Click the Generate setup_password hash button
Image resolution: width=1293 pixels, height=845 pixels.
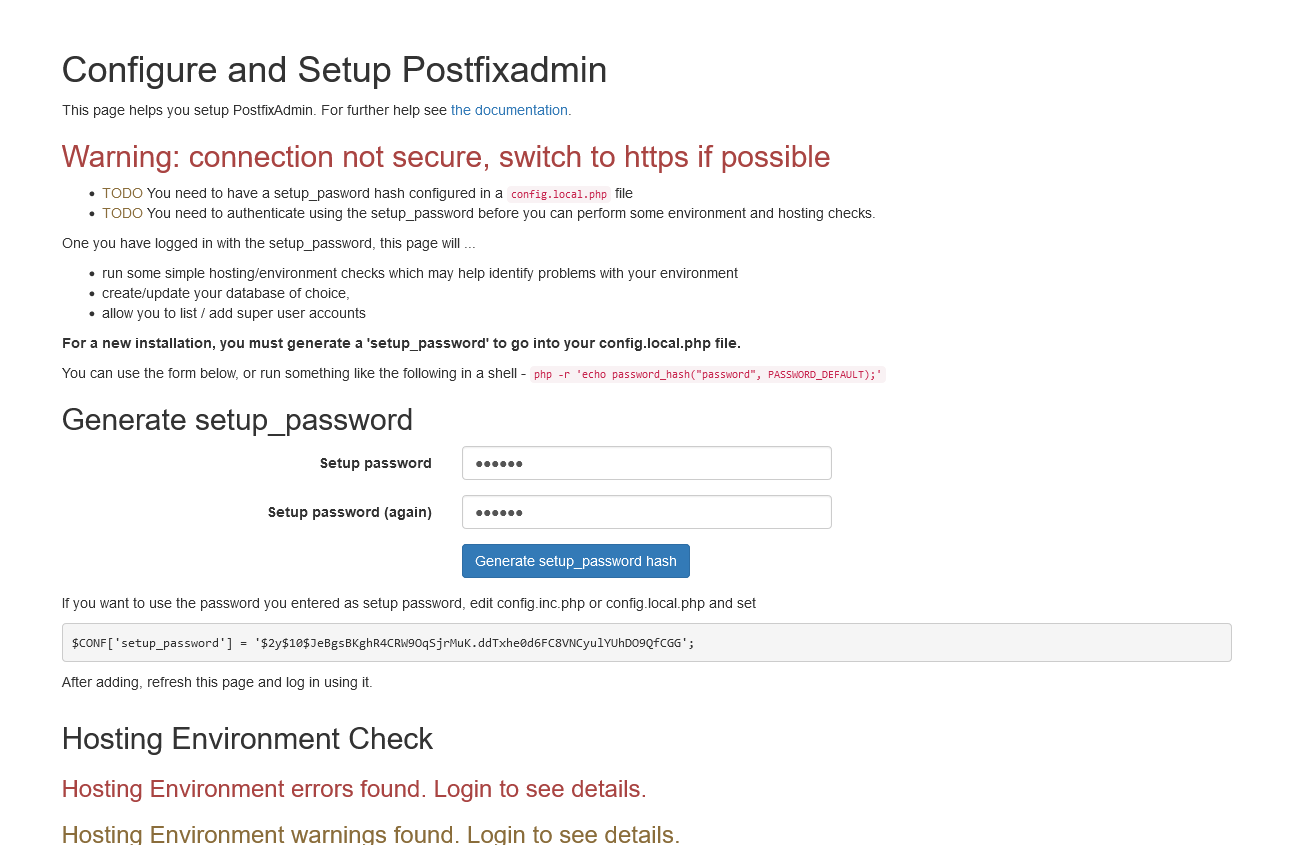[575, 561]
